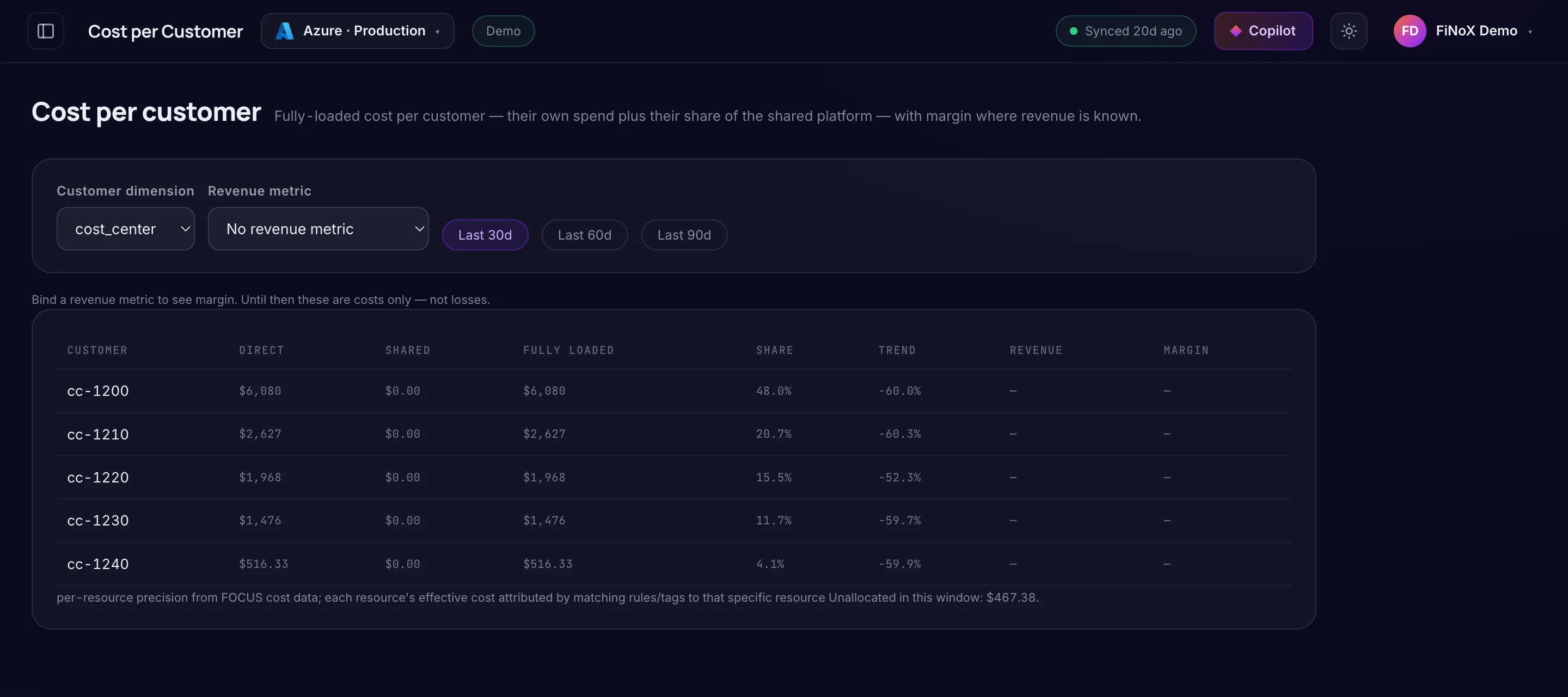Click the FD avatar circle

coord(1410,31)
